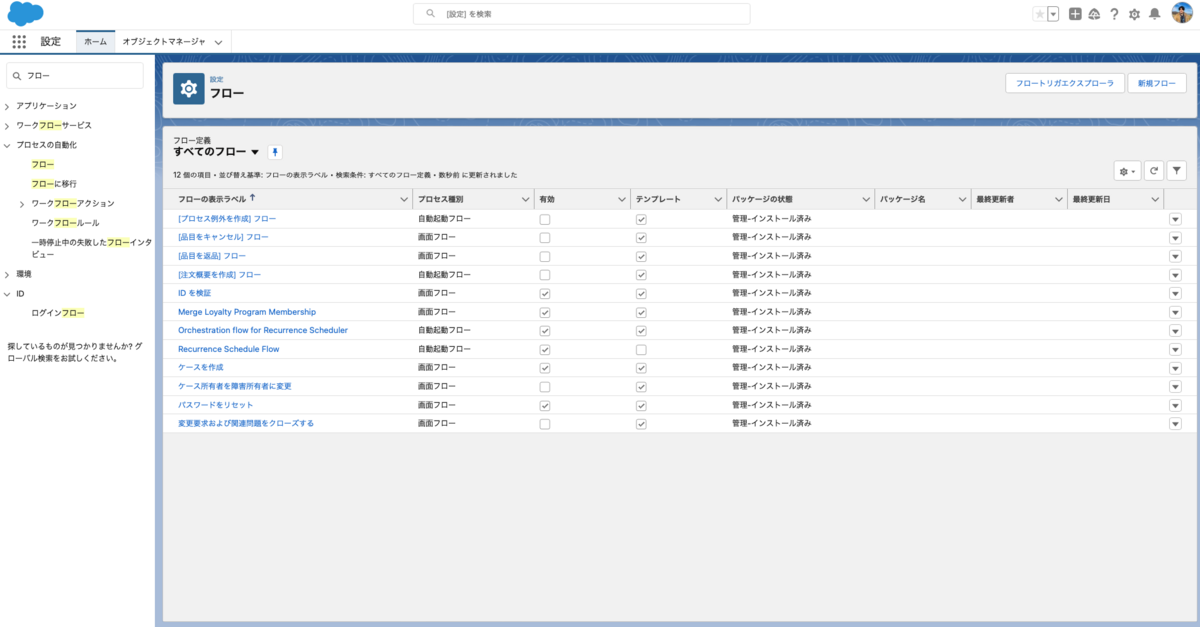Viewport: 1200px width, 627px height.
Task: Select フローに移行 in sidebar
Action: [54, 184]
